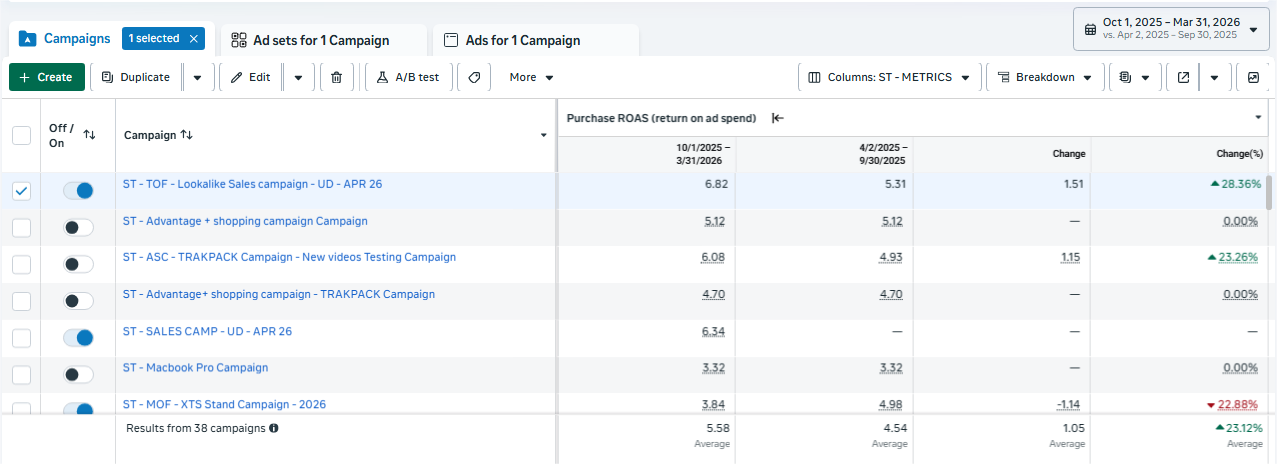Screen dimensions: 1277x464
Task: Switch to Ads for 1 Campaign tab
Action: (x=534, y=40)
